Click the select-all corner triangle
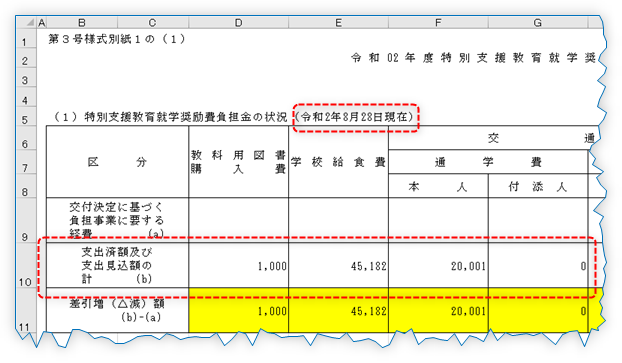The width and height of the screenshot is (622, 363). pyautogui.click(x=27, y=23)
